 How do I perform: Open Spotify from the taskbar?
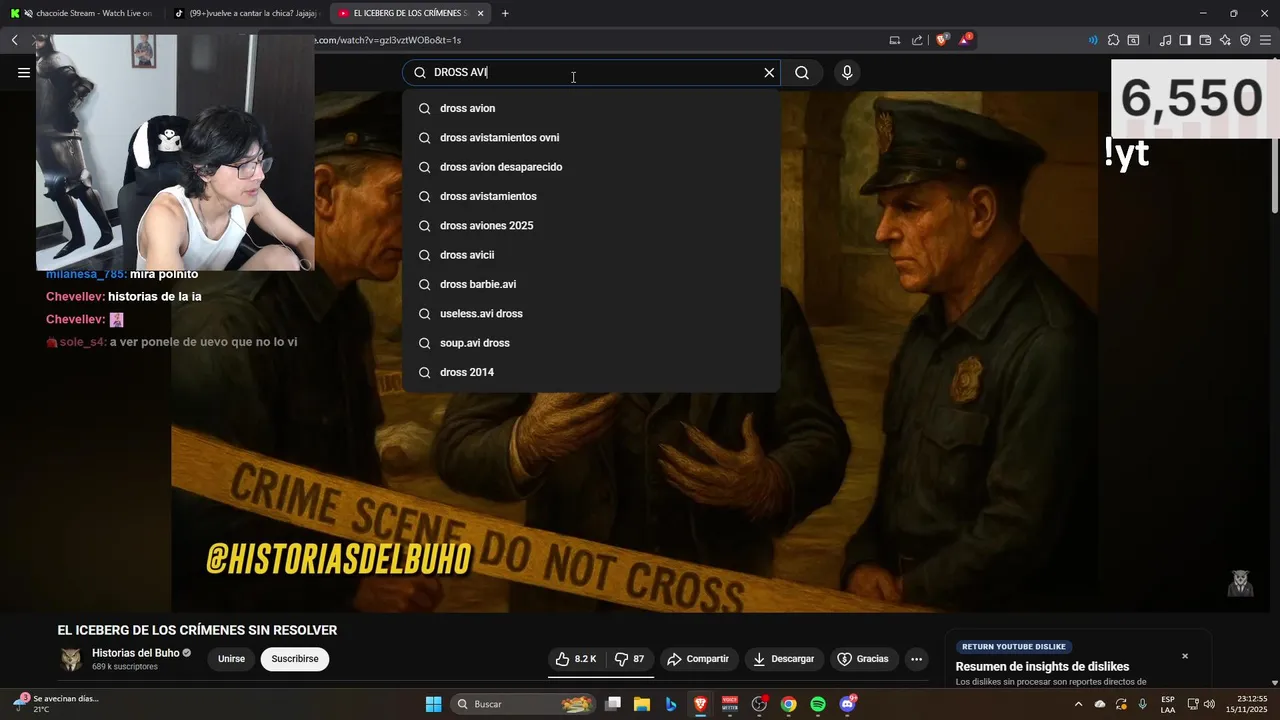pyautogui.click(x=818, y=704)
